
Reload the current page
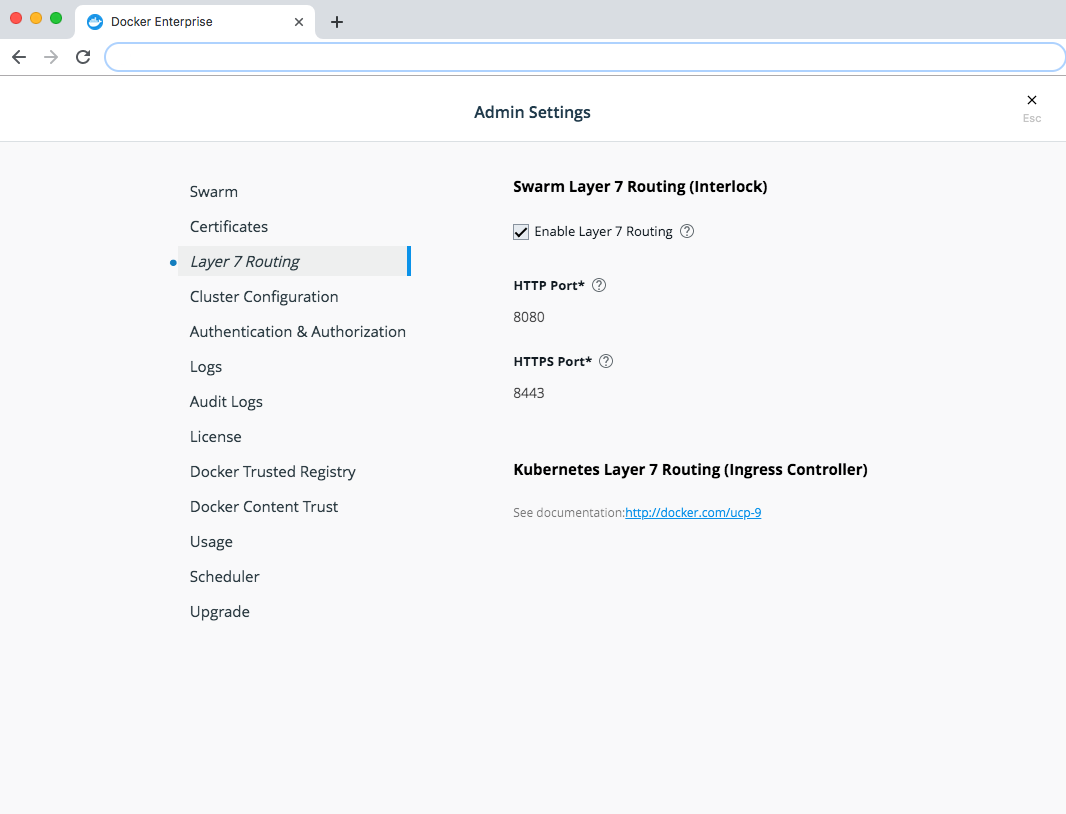[83, 57]
